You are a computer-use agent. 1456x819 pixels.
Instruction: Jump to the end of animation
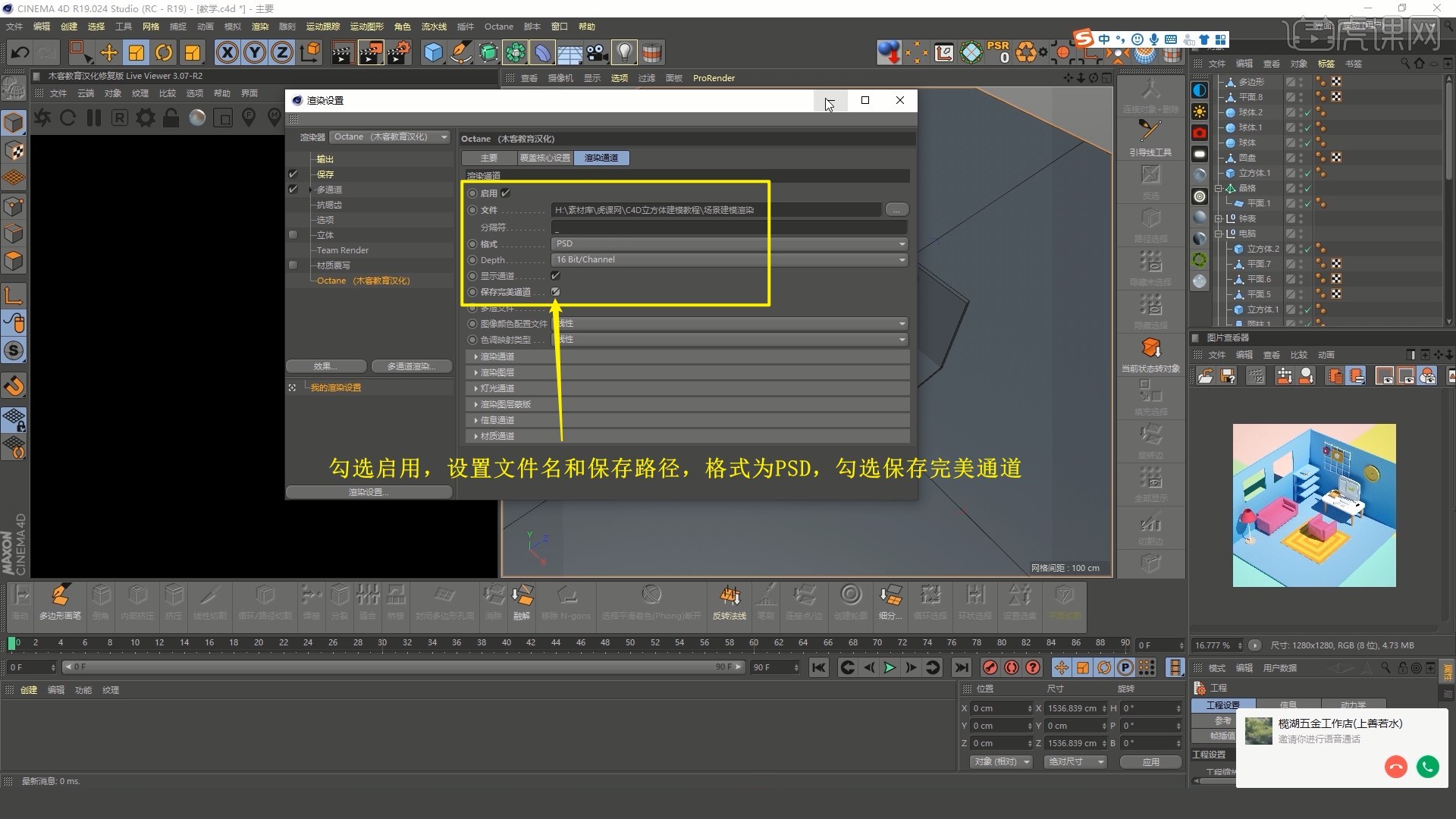961,667
